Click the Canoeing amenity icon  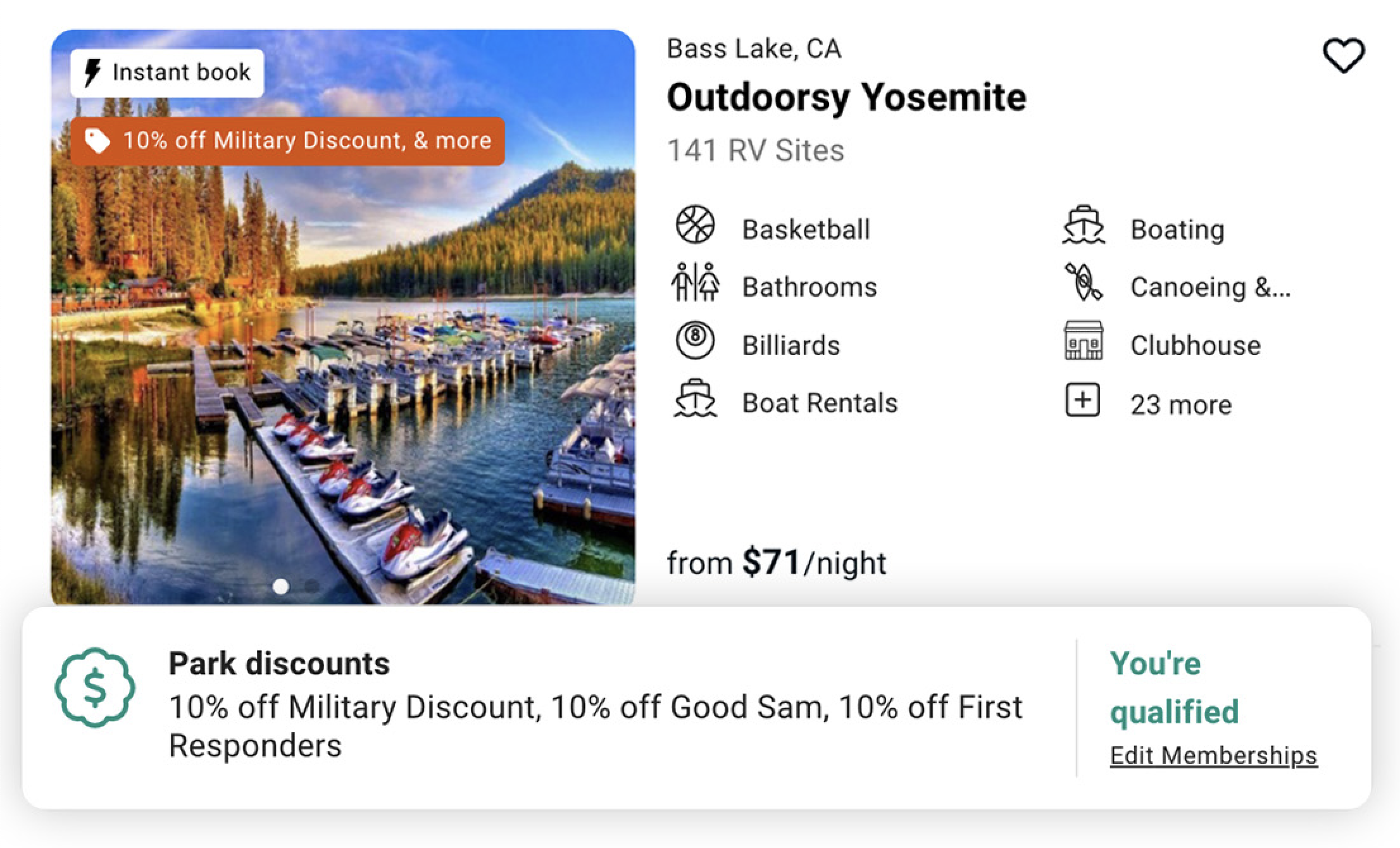1082,284
